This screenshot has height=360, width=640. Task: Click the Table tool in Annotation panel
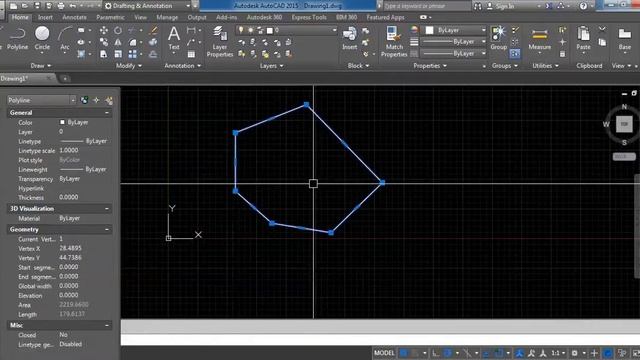click(191, 54)
